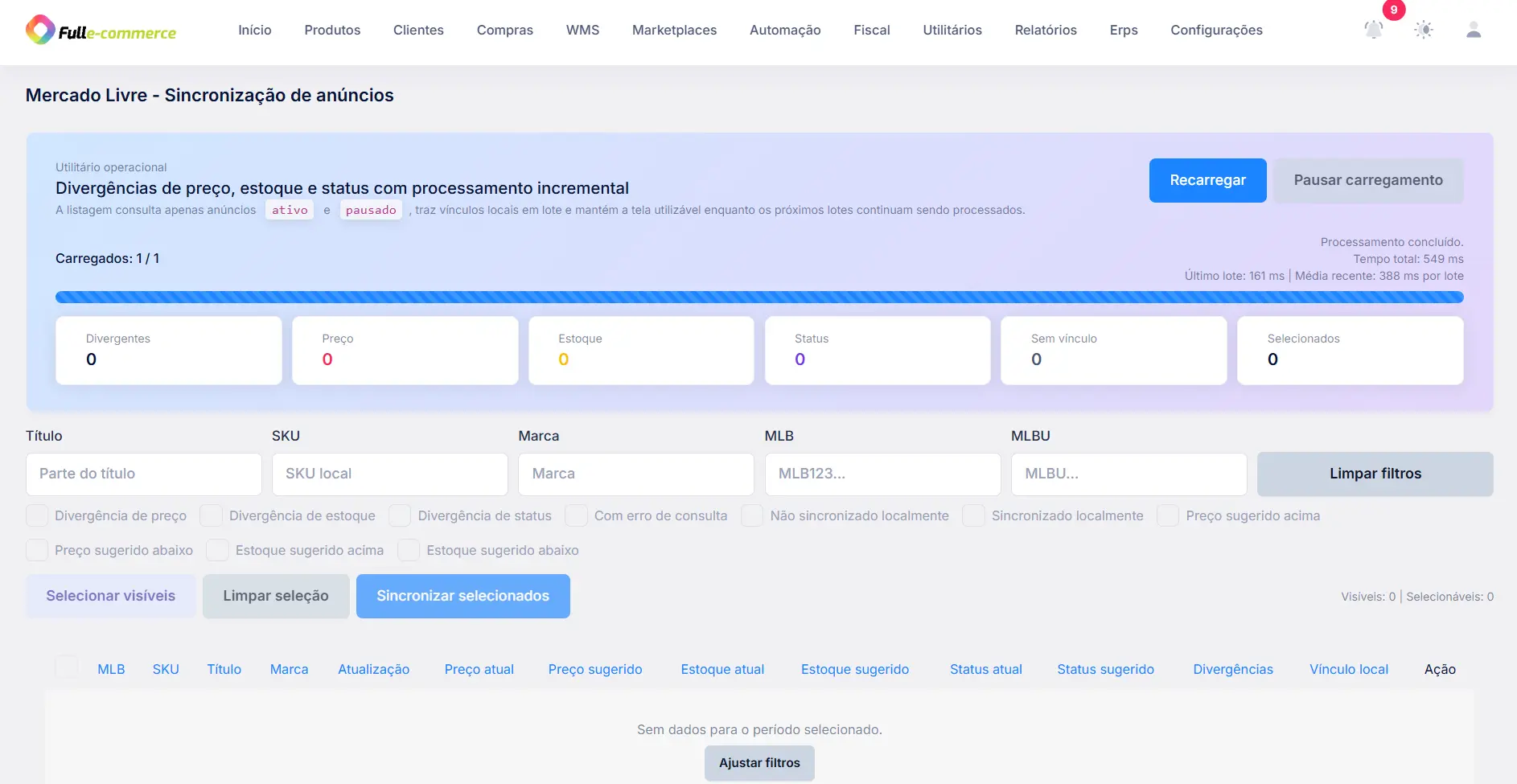Viewport: 1517px width, 784px height.
Task: Click Selecionar visíveis button
Action: (x=110, y=596)
